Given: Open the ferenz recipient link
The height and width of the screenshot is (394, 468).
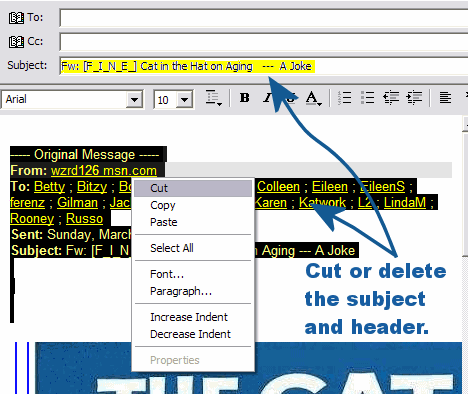Looking at the screenshot, I should point(27,203).
